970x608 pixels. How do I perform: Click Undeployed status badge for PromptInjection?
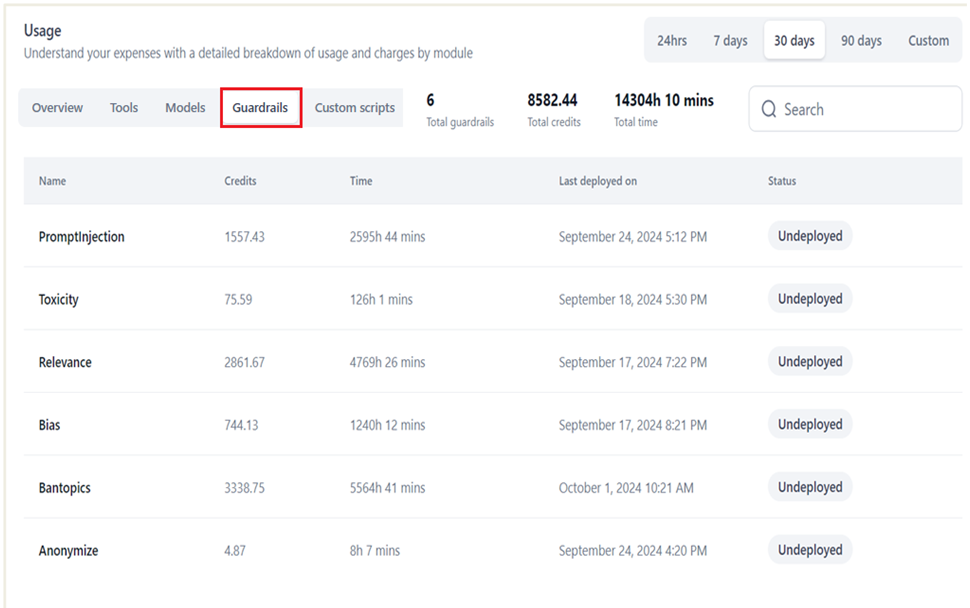(810, 236)
